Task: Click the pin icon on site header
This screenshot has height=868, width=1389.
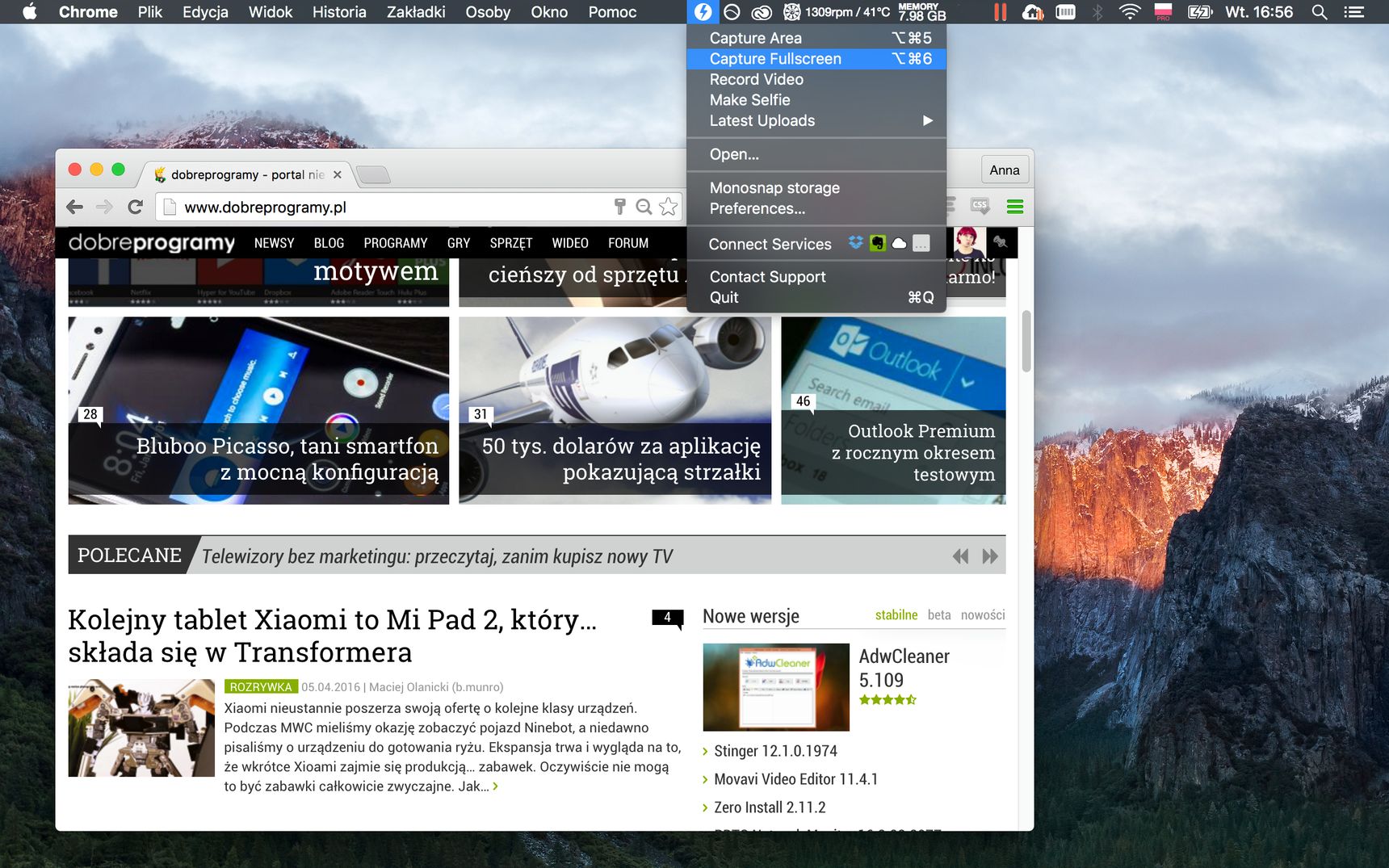Action: point(1001,241)
